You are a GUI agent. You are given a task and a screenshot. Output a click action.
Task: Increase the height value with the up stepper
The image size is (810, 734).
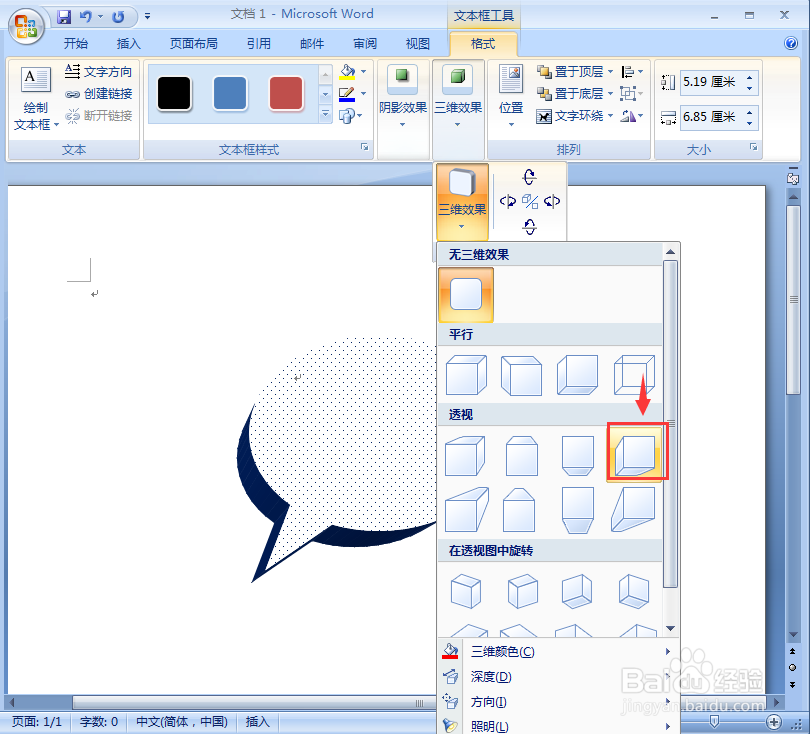[750, 77]
